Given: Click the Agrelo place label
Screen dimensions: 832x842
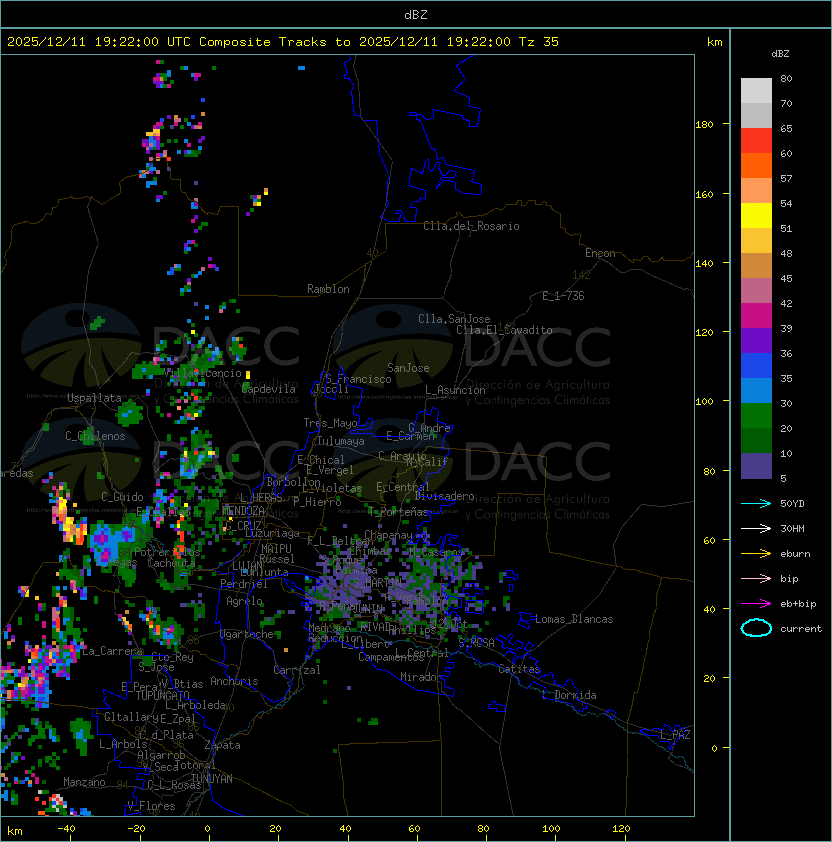Looking at the screenshot, I should tap(244, 601).
